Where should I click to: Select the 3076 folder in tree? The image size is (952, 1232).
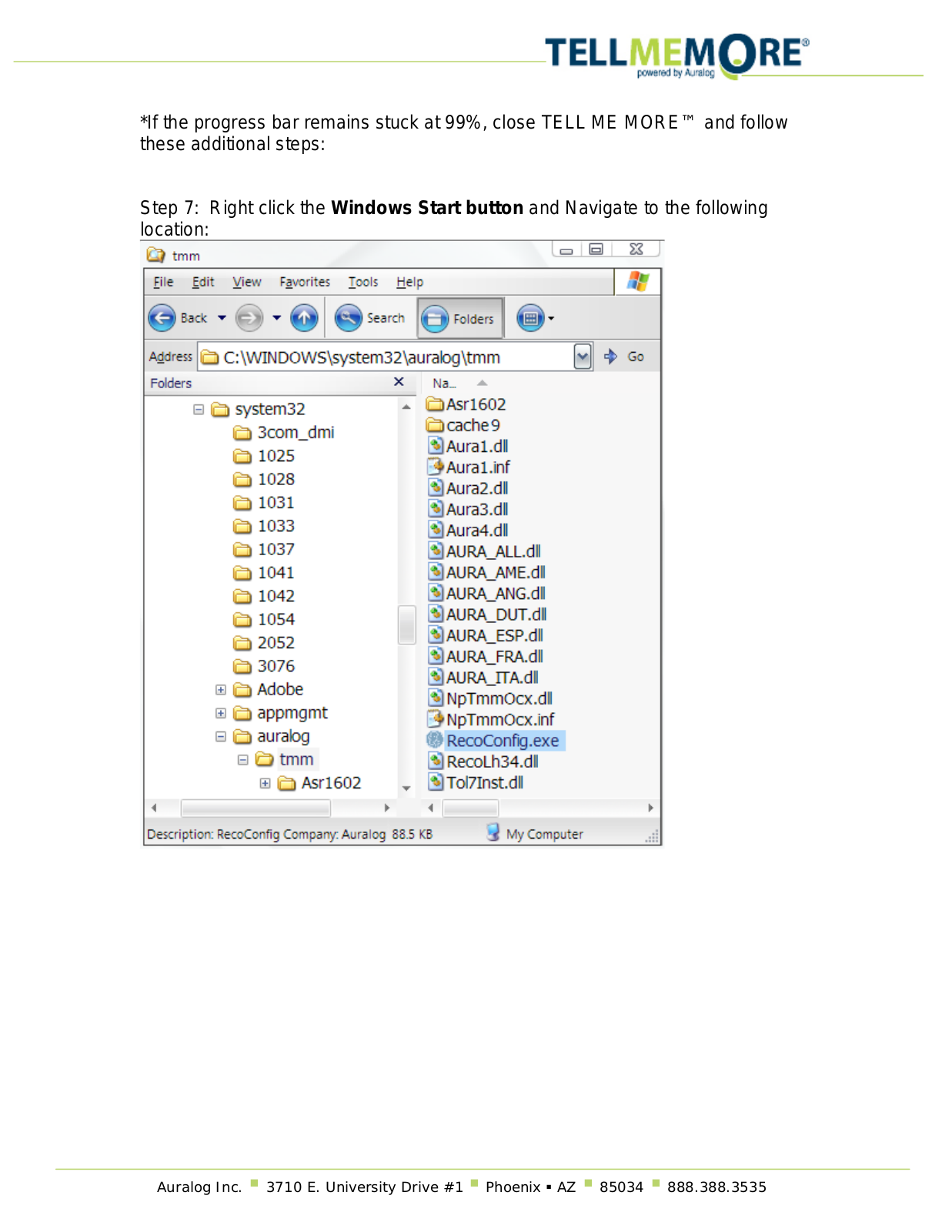tap(265, 666)
